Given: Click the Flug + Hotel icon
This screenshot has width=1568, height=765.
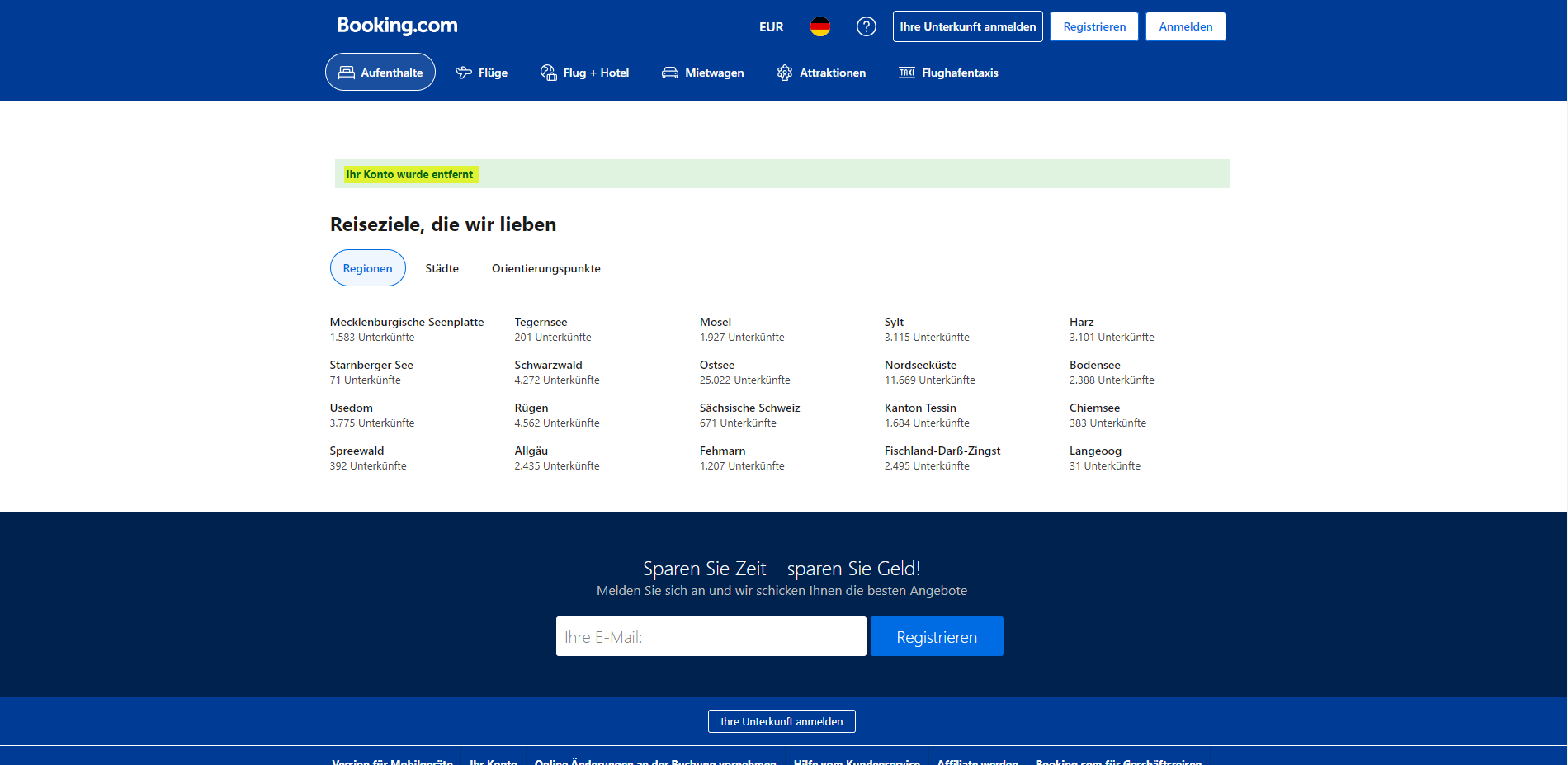Looking at the screenshot, I should pyautogui.click(x=549, y=73).
